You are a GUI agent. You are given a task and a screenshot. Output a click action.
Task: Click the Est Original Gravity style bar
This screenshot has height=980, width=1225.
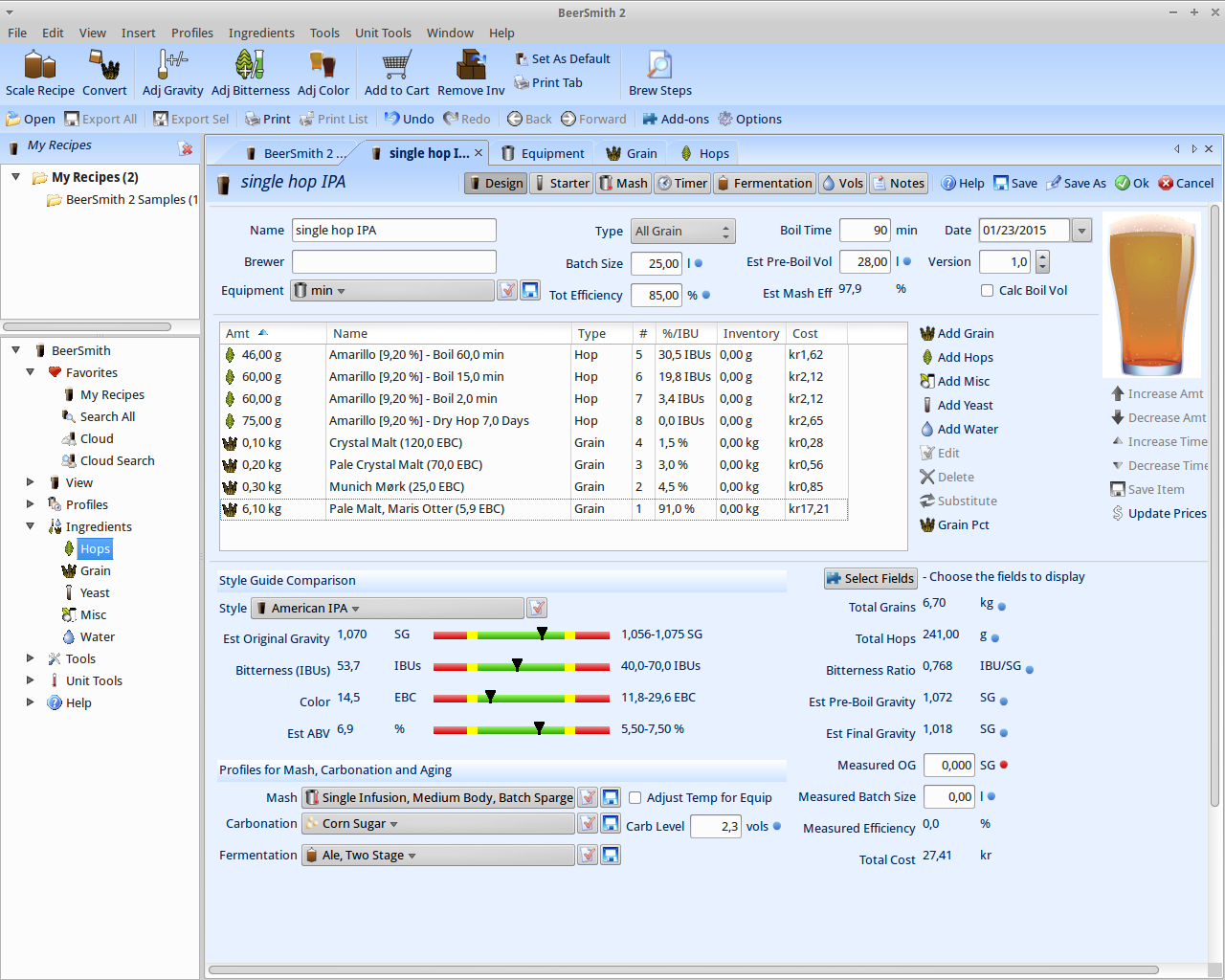[522, 635]
